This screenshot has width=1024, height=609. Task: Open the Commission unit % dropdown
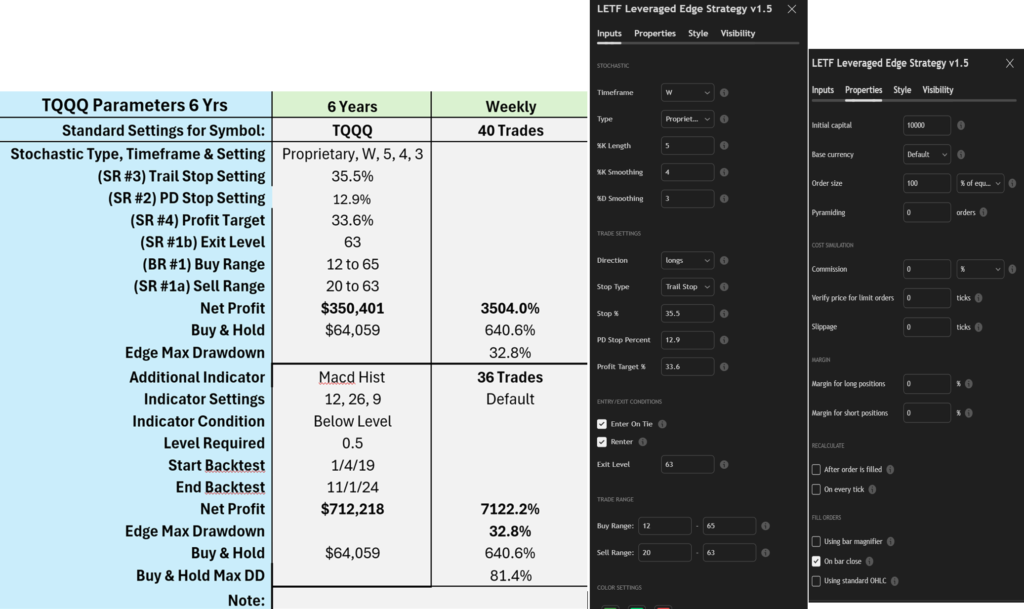980,269
